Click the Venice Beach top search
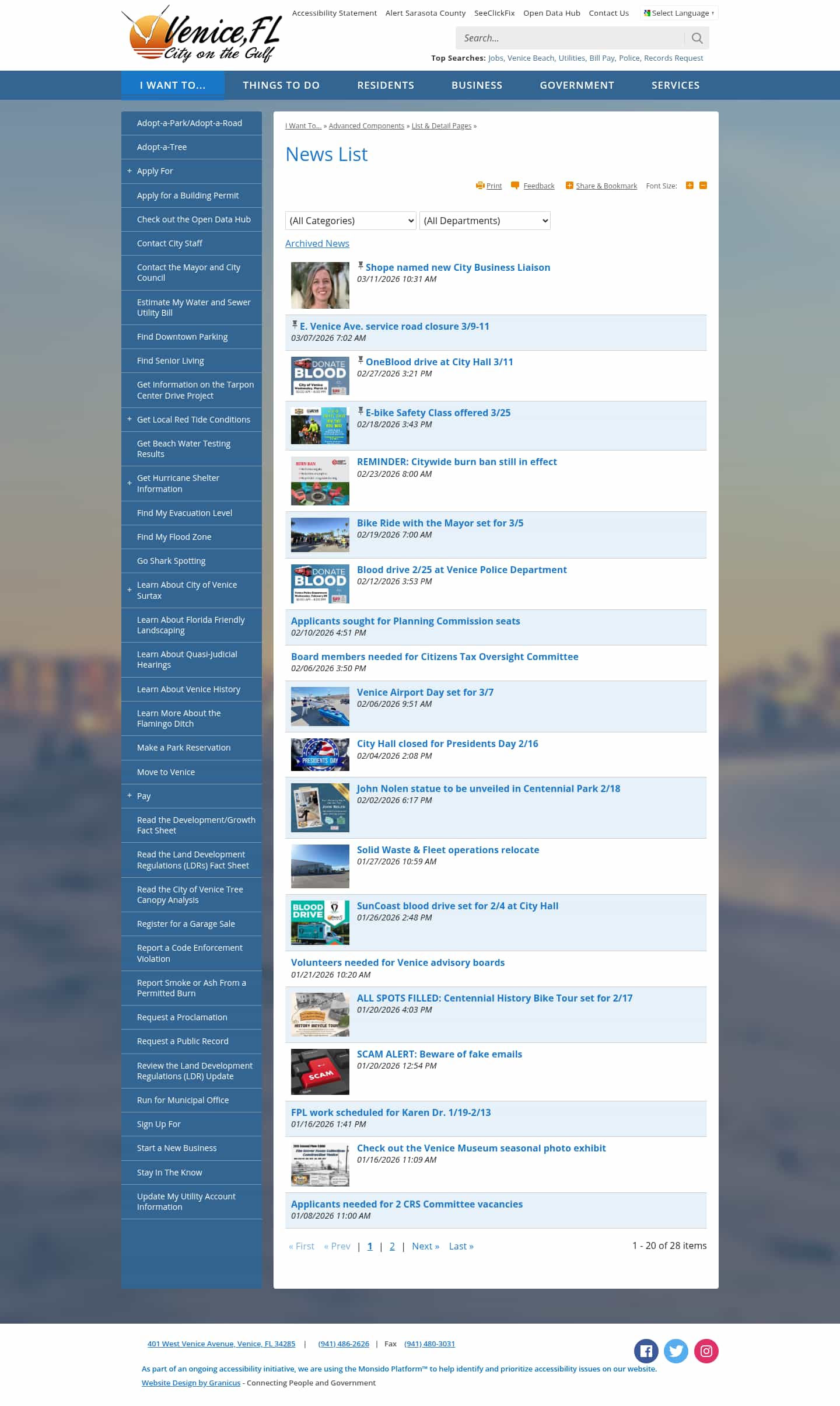Screen dimensions: 840x1406 [530, 58]
